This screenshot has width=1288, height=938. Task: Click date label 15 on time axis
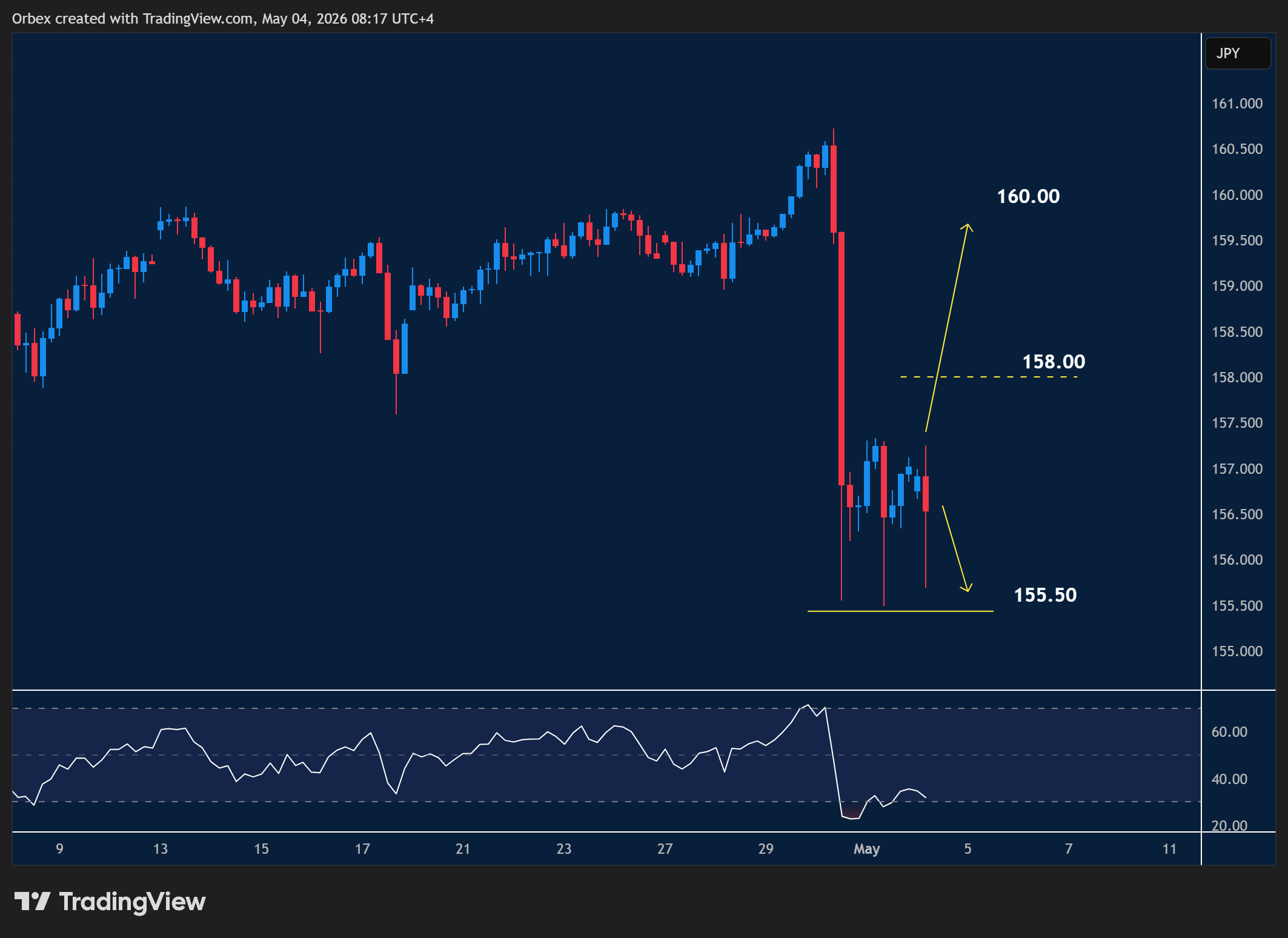pyautogui.click(x=261, y=849)
